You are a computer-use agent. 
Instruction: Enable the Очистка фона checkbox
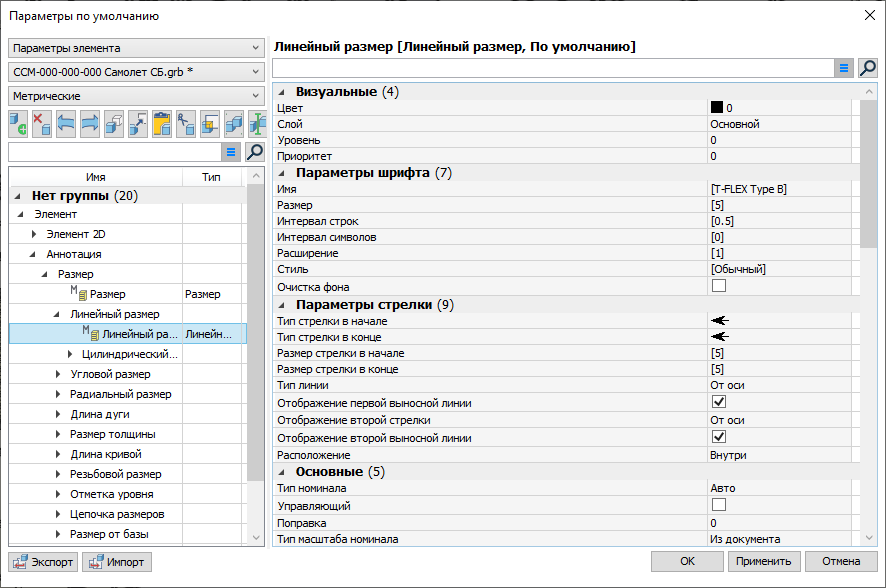click(x=718, y=287)
